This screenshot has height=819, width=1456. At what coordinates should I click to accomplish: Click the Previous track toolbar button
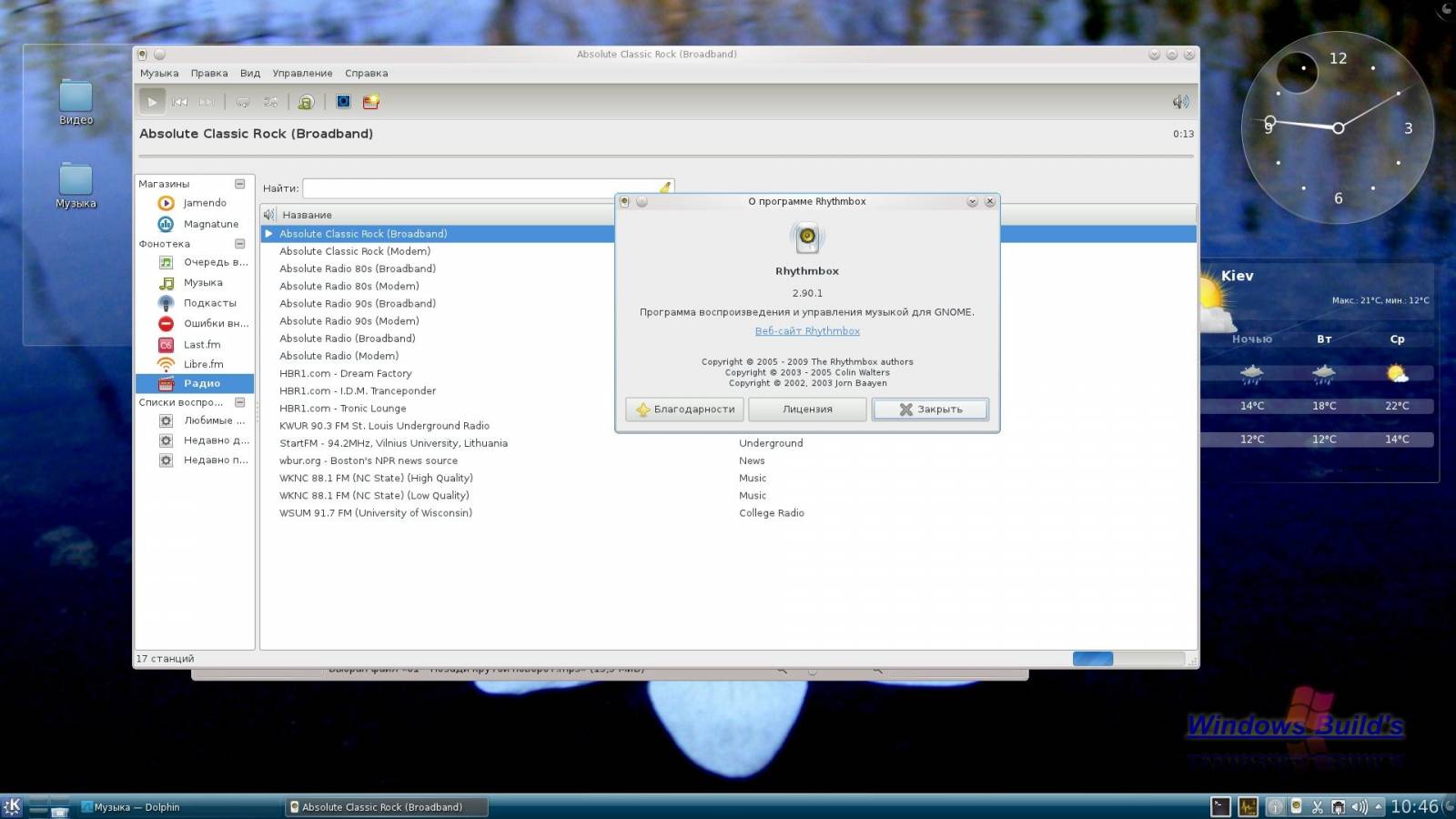pos(180,102)
